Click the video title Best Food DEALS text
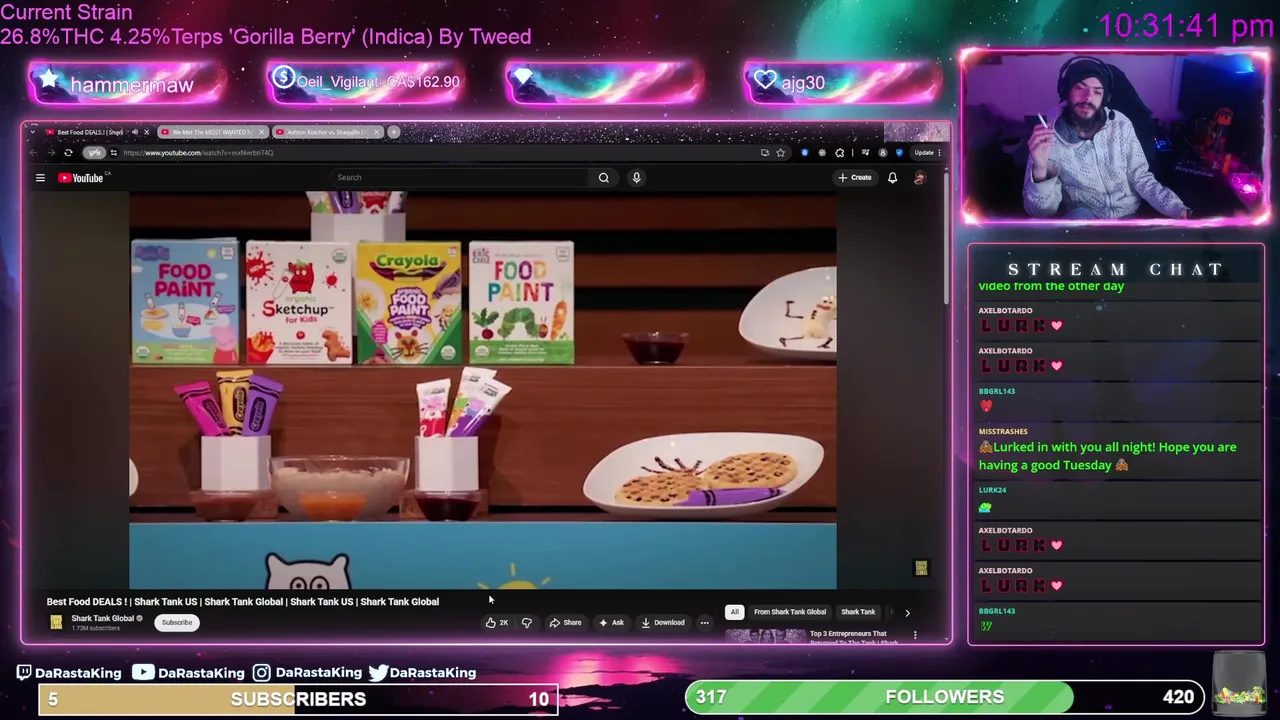The height and width of the screenshot is (720, 1280). point(243,602)
